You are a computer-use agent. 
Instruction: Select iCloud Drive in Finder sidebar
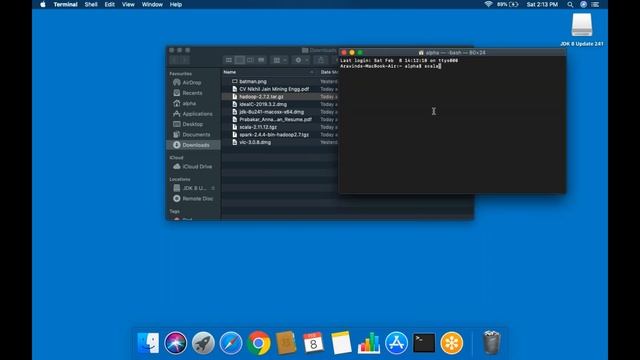tap(193, 167)
